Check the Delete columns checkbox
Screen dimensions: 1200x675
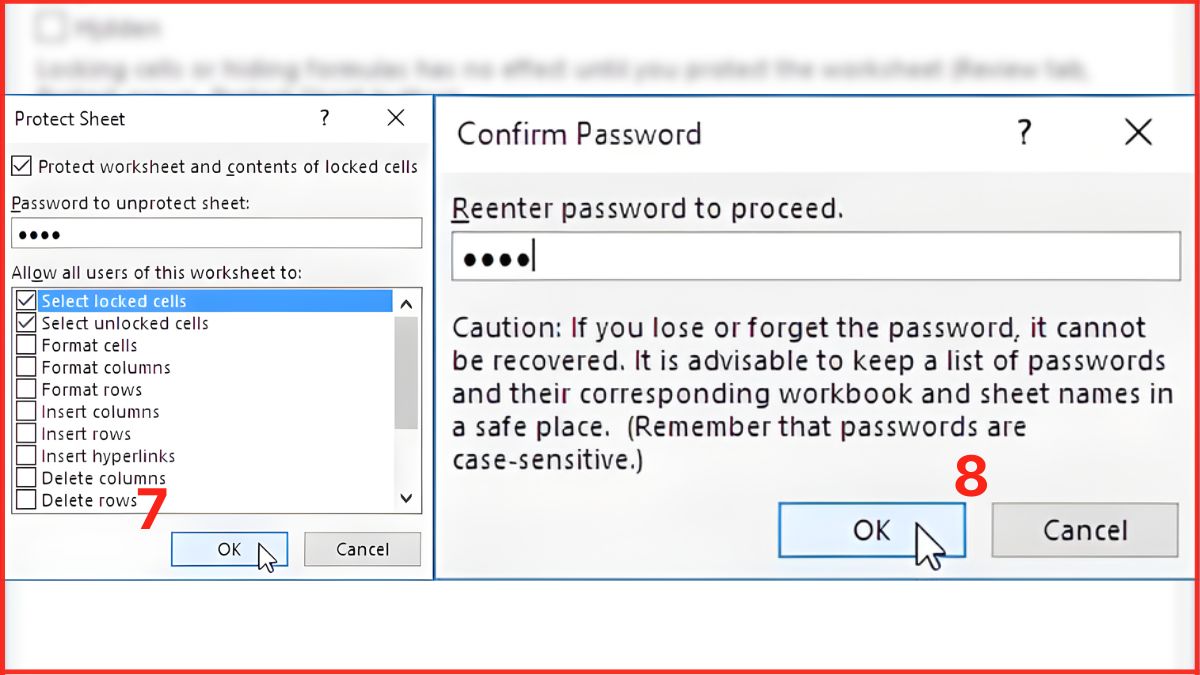tap(26, 477)
